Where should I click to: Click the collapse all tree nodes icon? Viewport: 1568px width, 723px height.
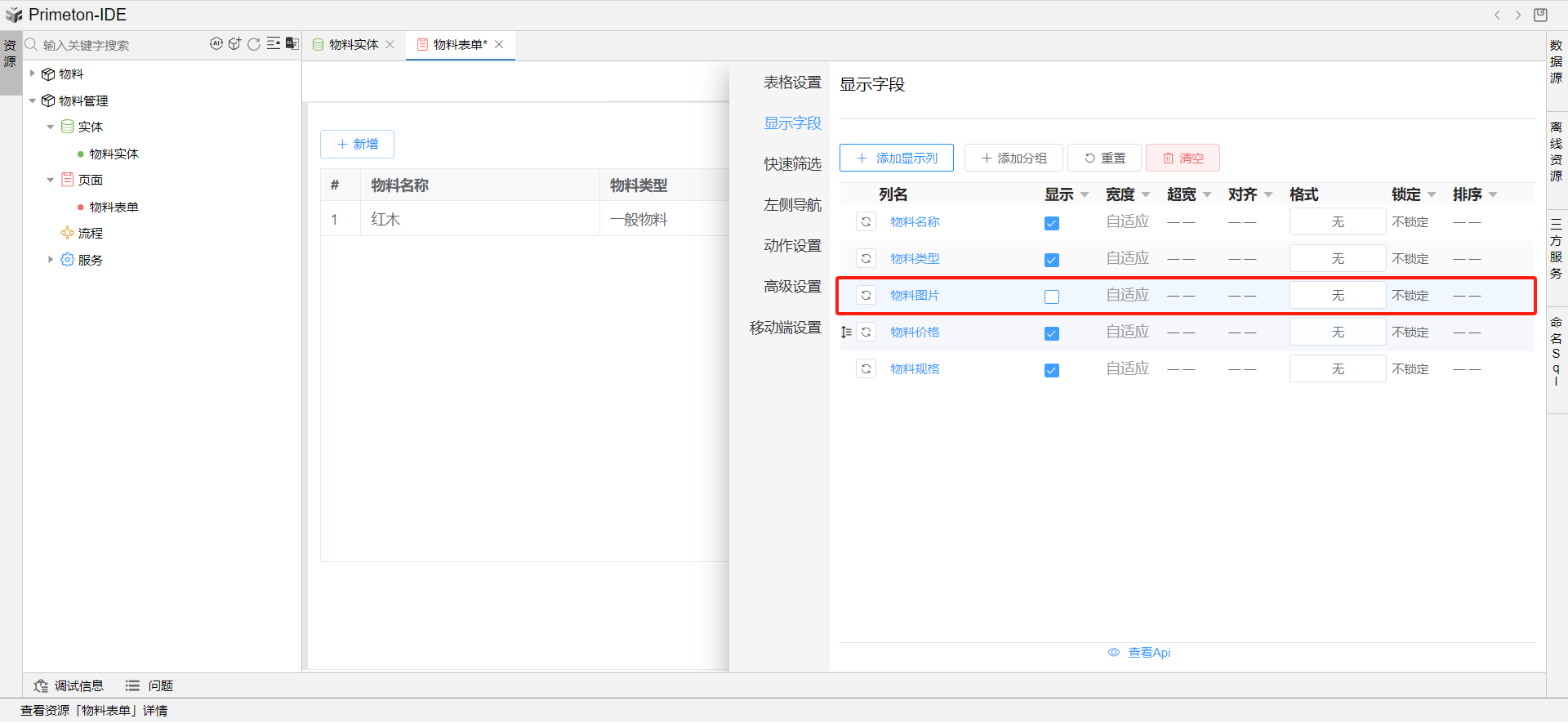click(274, 44)
